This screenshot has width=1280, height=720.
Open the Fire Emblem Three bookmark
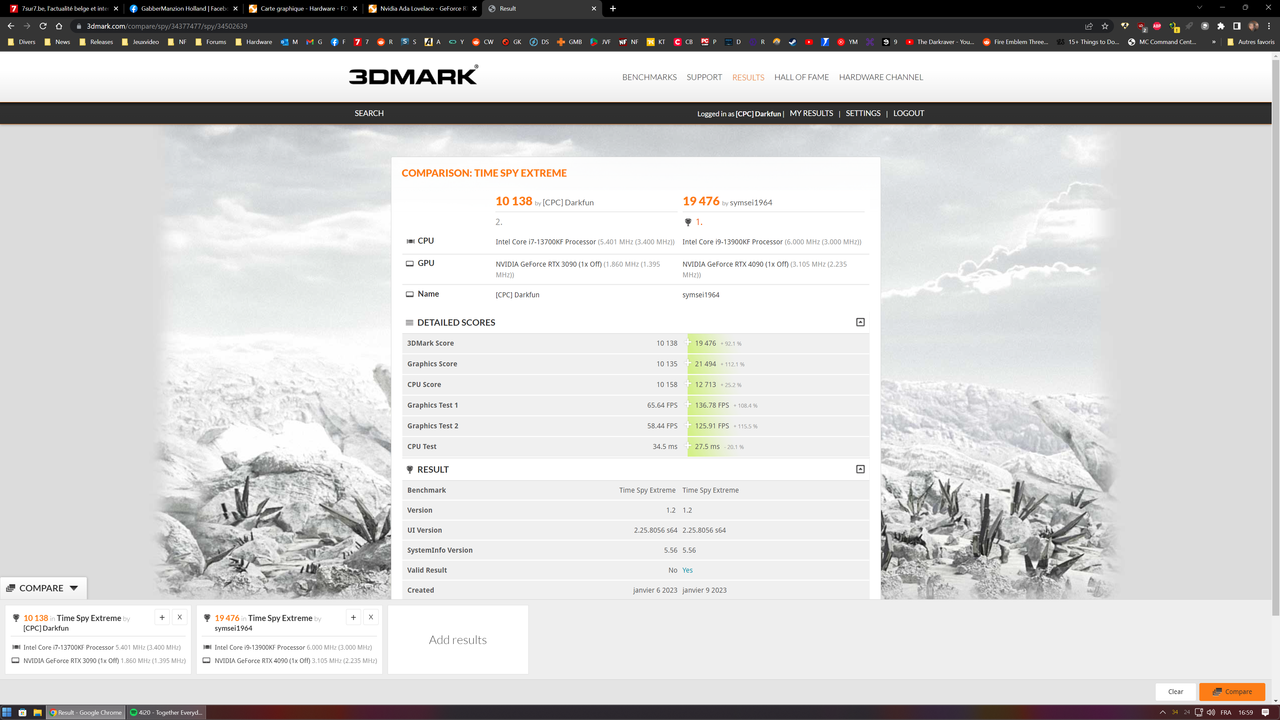1015,42
